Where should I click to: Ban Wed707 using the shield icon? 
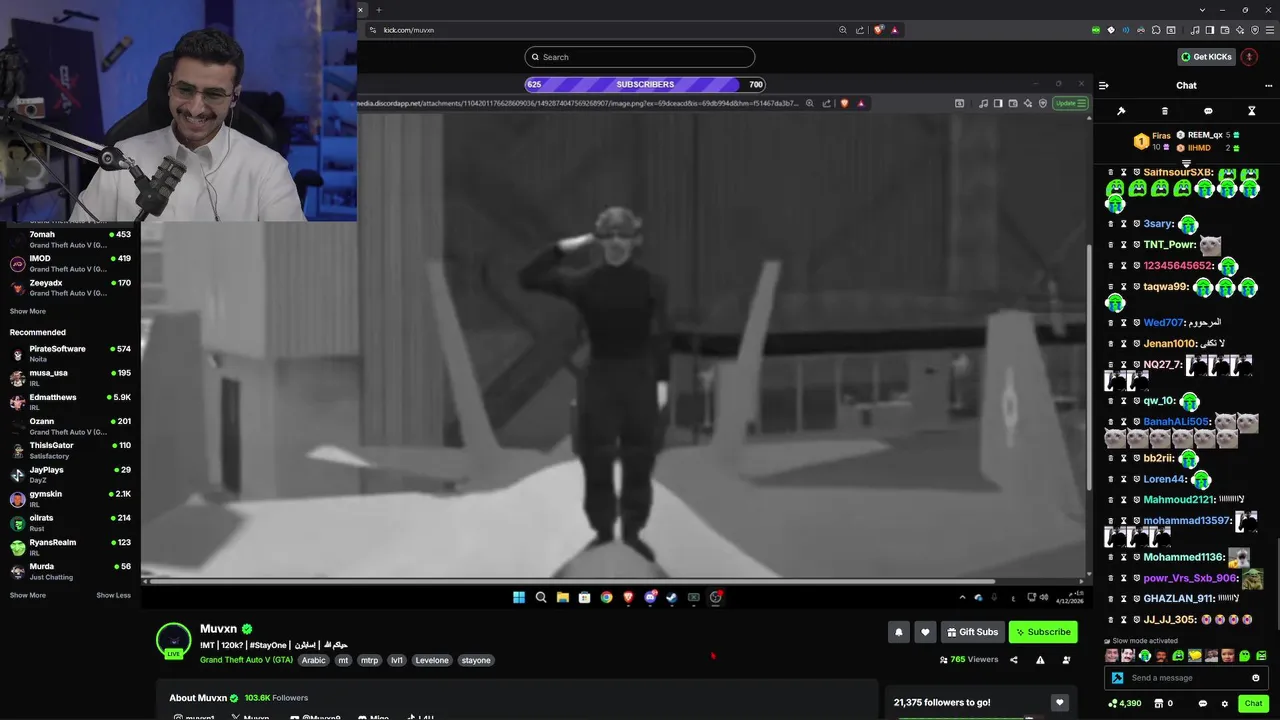pyautogui.click(x=1137, y=323)
